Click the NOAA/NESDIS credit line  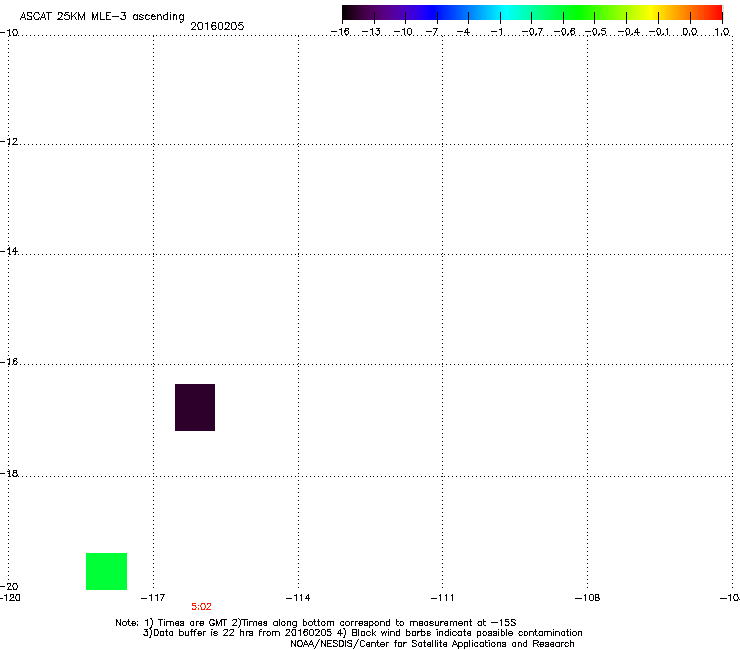coord(432,644)
